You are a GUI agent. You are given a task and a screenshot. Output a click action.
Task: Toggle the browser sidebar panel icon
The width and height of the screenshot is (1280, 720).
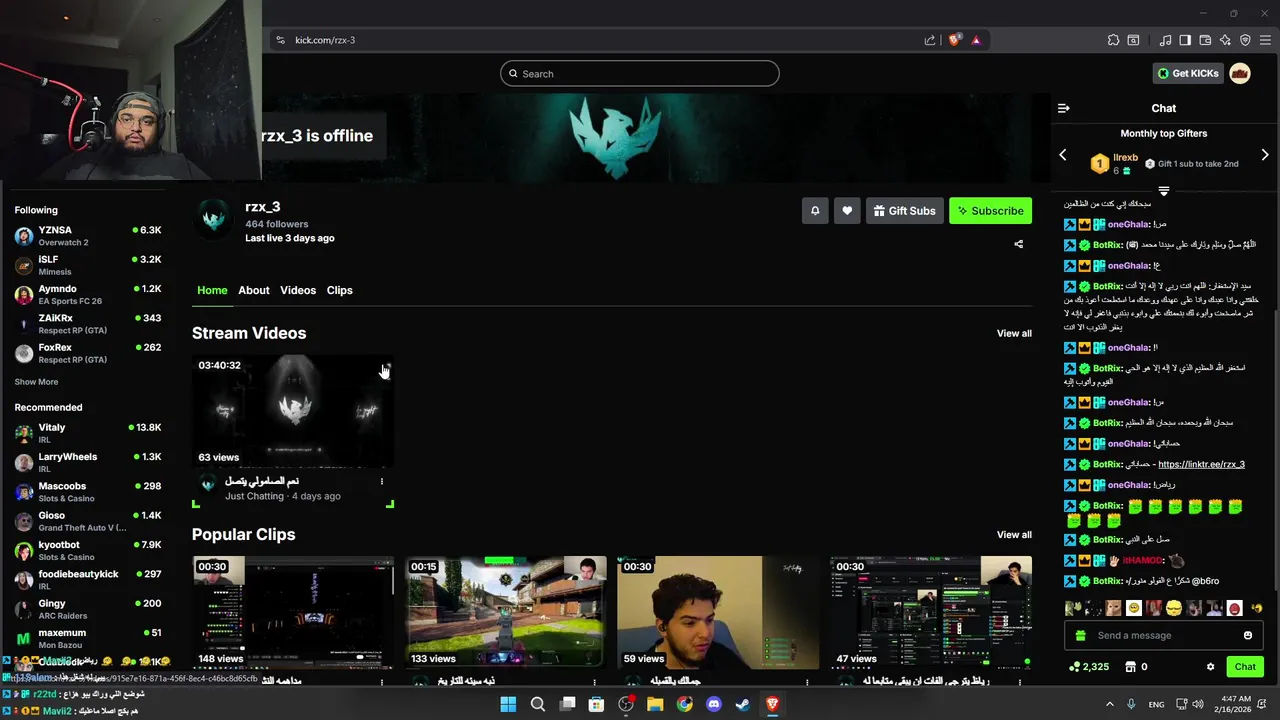coord(1185,40)
